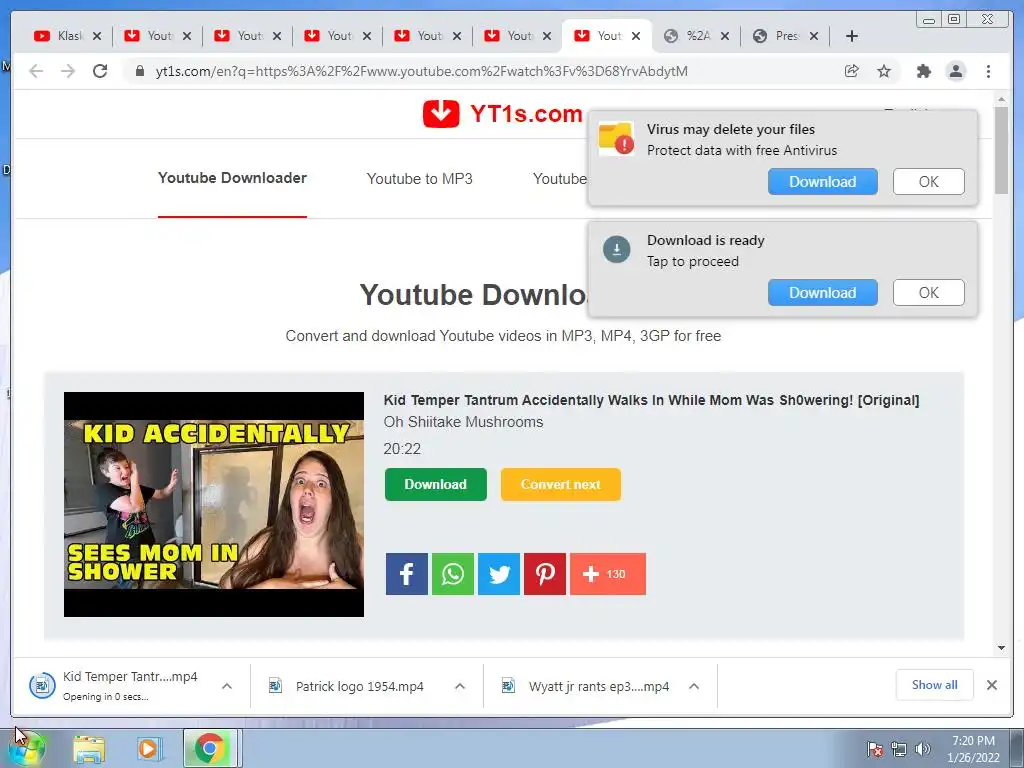This screenshot has width=1024, height=768.
Task: Click the green Download button
Action: coord(436,485)
